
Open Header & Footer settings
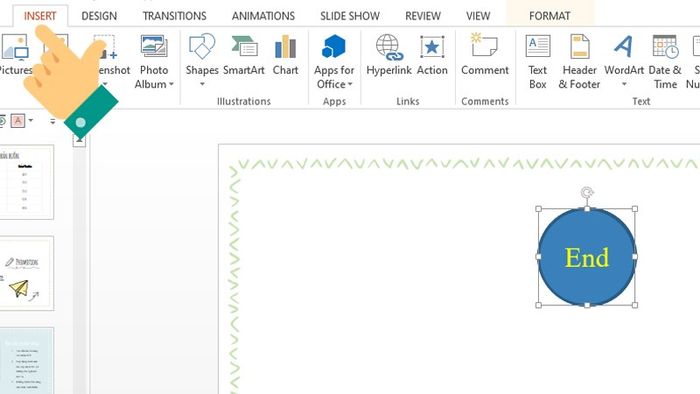[x=579, y=62]
